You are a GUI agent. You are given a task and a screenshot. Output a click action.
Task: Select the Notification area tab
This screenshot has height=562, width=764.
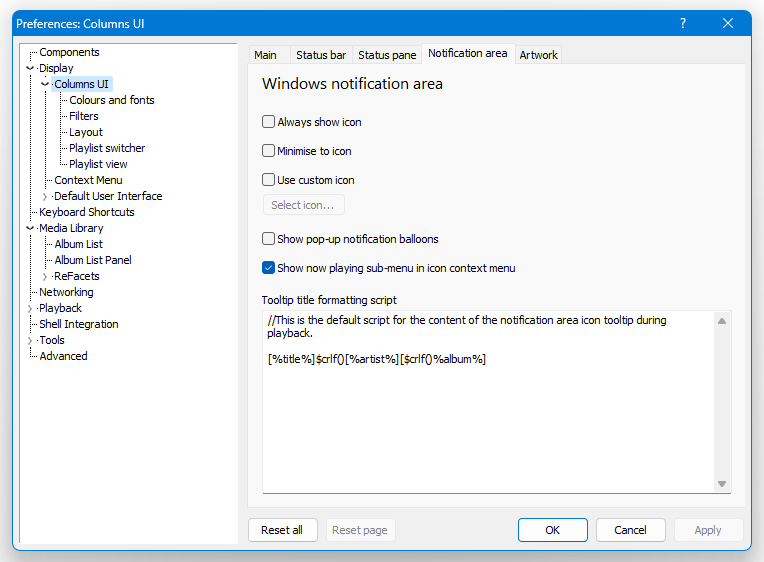[x=468, y=53]
